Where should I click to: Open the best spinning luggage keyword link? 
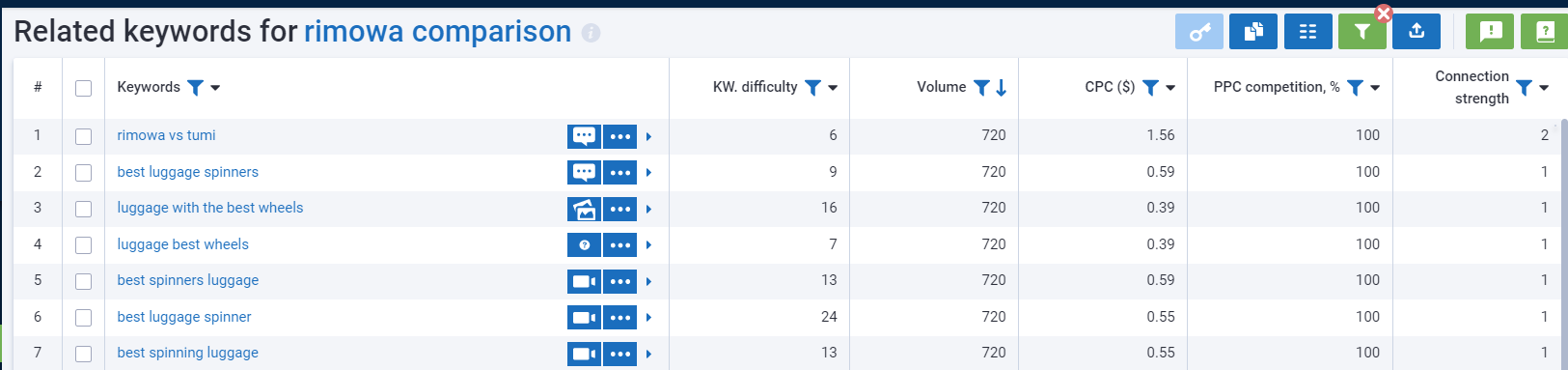pyautogui.click(x=188, y=353)
